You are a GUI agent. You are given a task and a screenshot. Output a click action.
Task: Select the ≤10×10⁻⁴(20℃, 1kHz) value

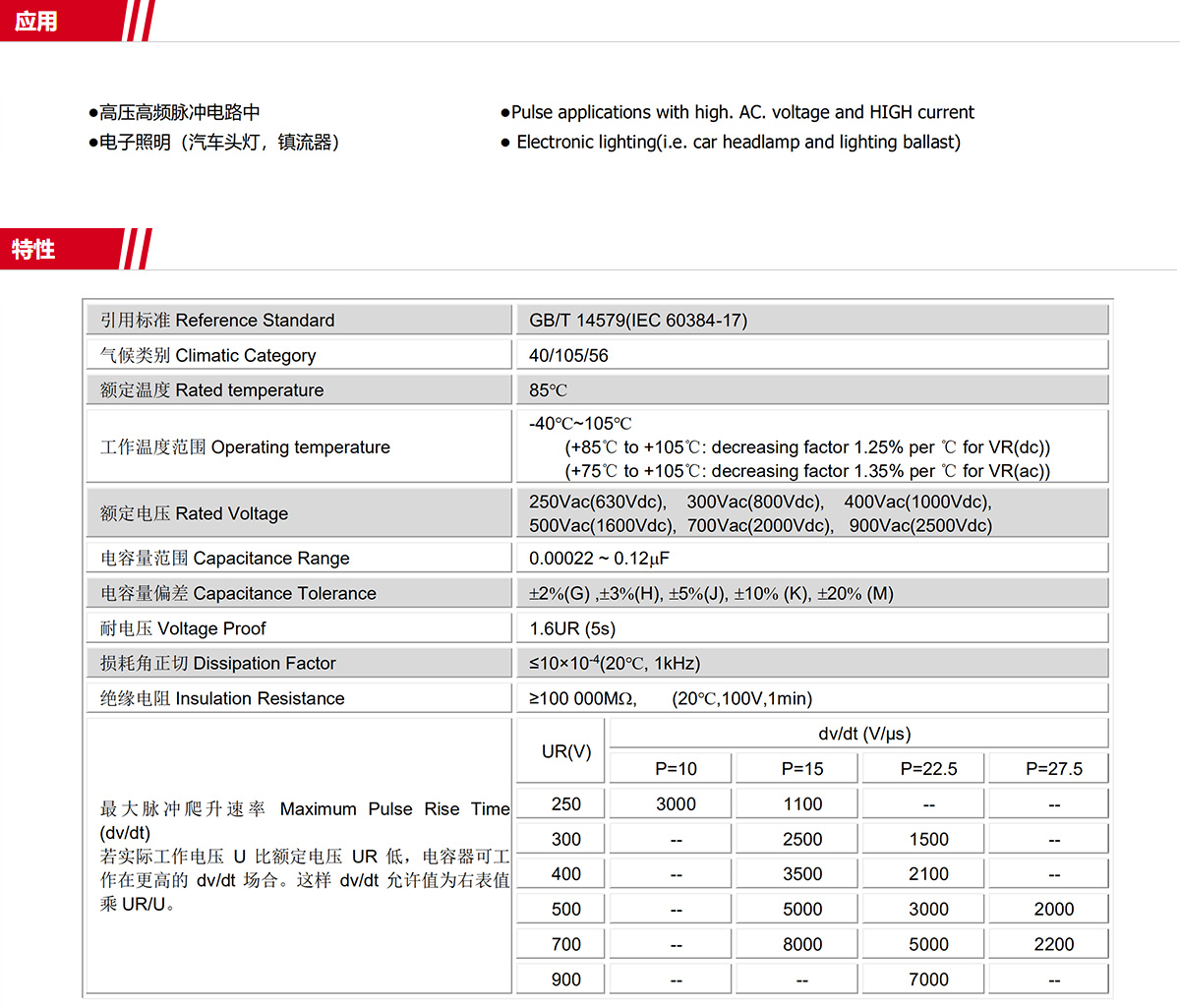pos(615,663)
